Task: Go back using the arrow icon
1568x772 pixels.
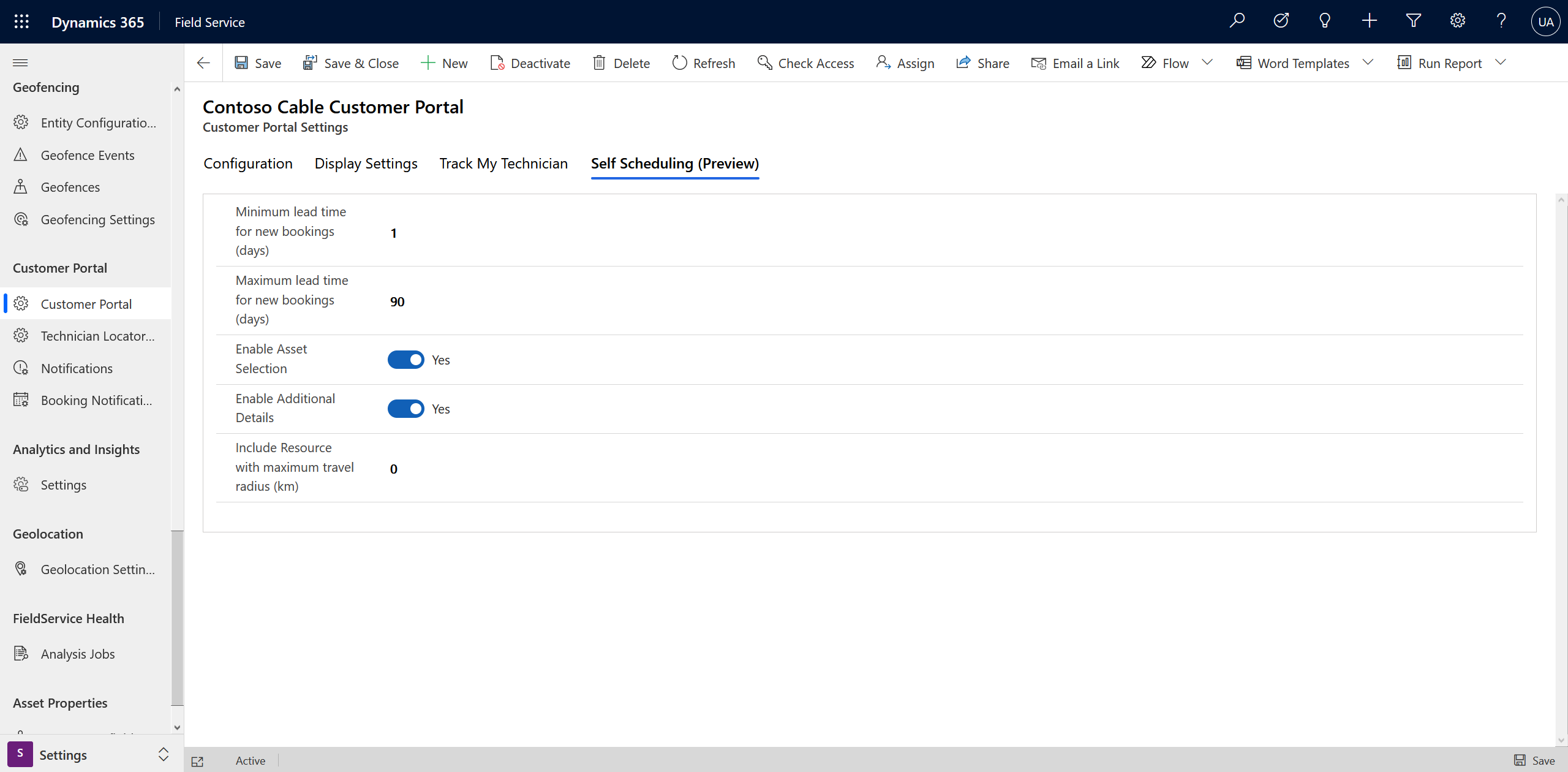Action: click(203, 63)
